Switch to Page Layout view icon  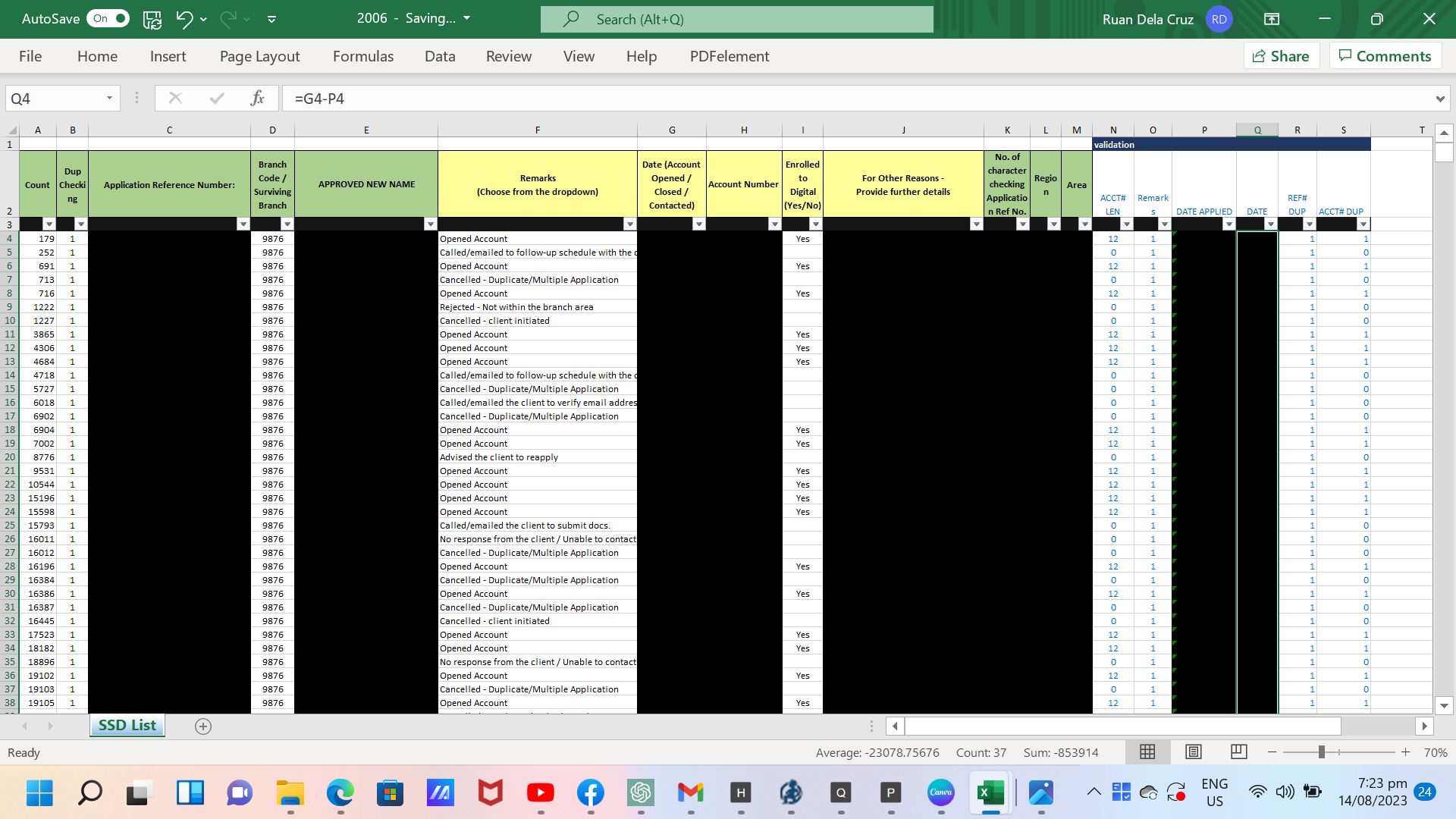pyautogui.click(x=1193, y=752)
